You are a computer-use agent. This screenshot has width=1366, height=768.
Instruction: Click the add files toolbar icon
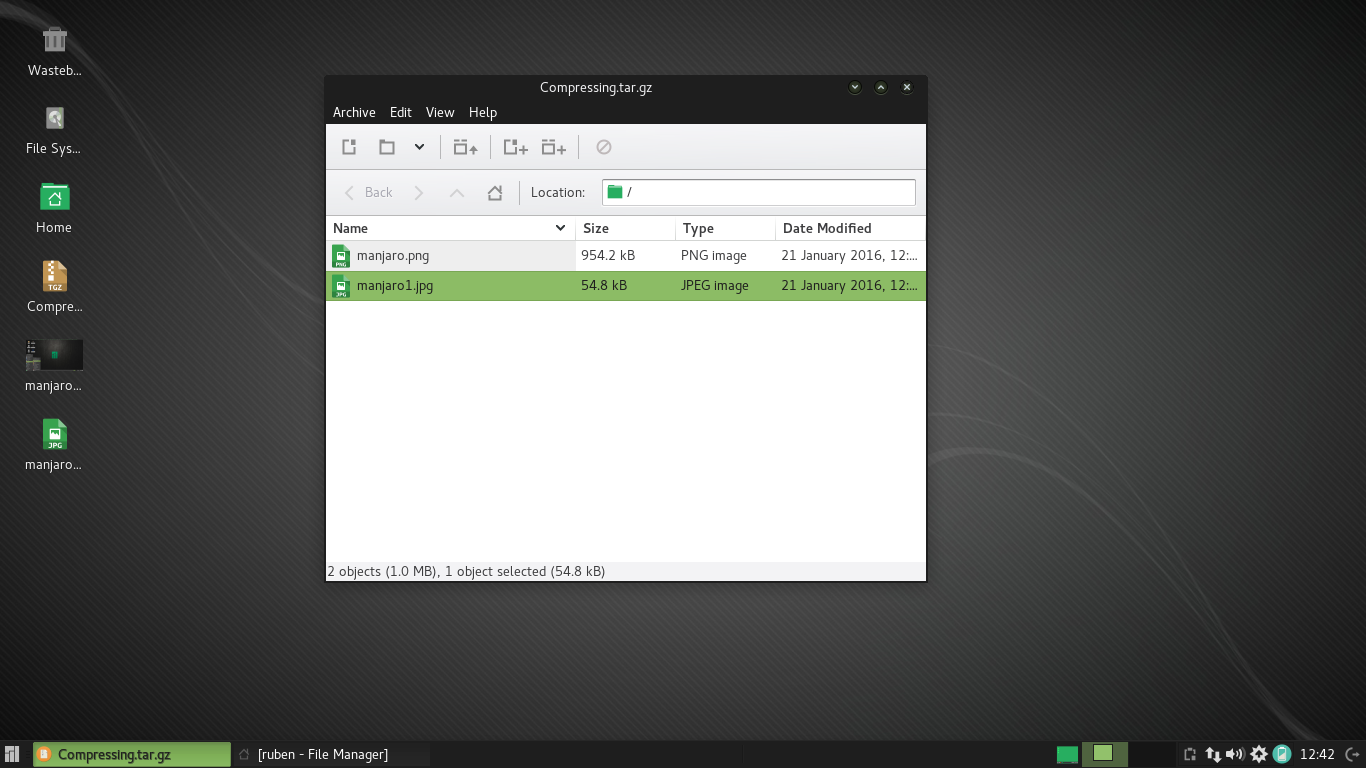tap(515, 147)
